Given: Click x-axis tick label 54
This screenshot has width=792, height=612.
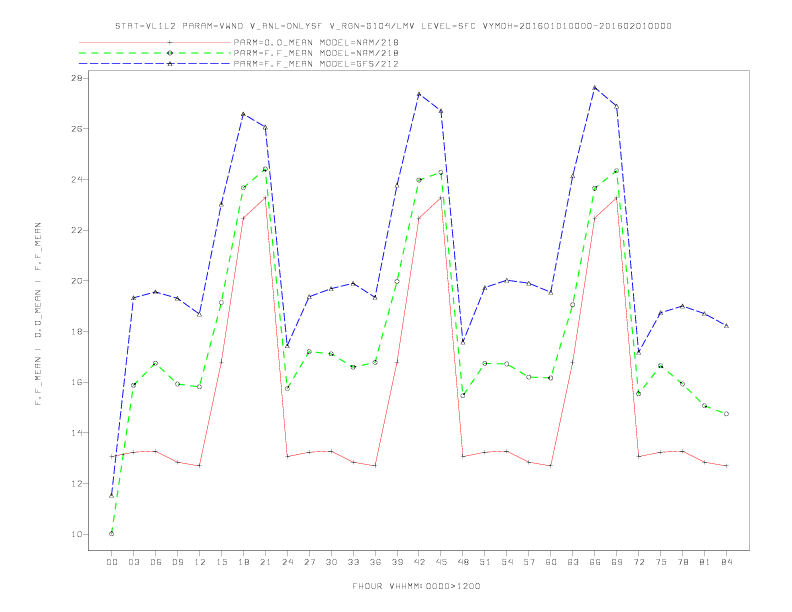Looking at the screenshot, I should click(x=507, y=562).
